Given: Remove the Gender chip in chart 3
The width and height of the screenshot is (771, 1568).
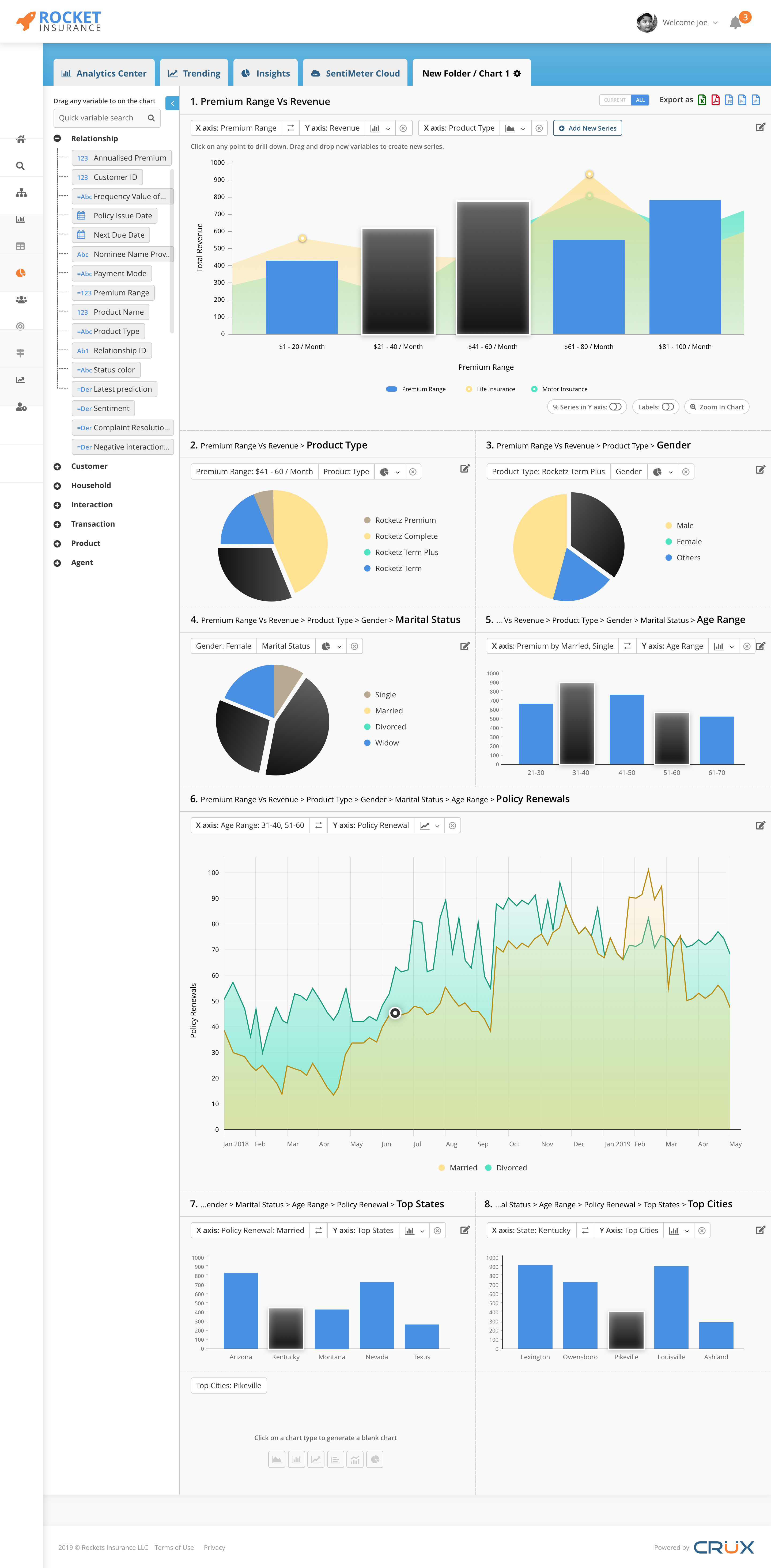Looking at the screenshot, I should [x=686, y=472].
